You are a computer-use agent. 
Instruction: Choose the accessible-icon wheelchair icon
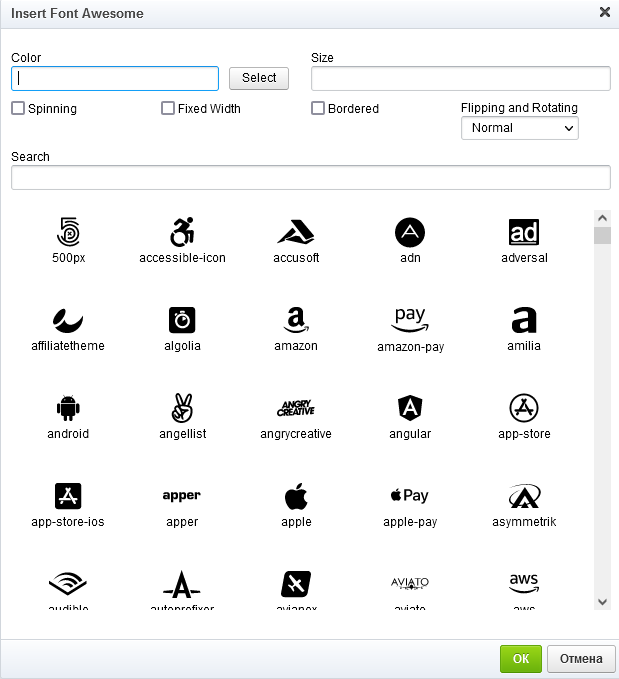point(182,233)
